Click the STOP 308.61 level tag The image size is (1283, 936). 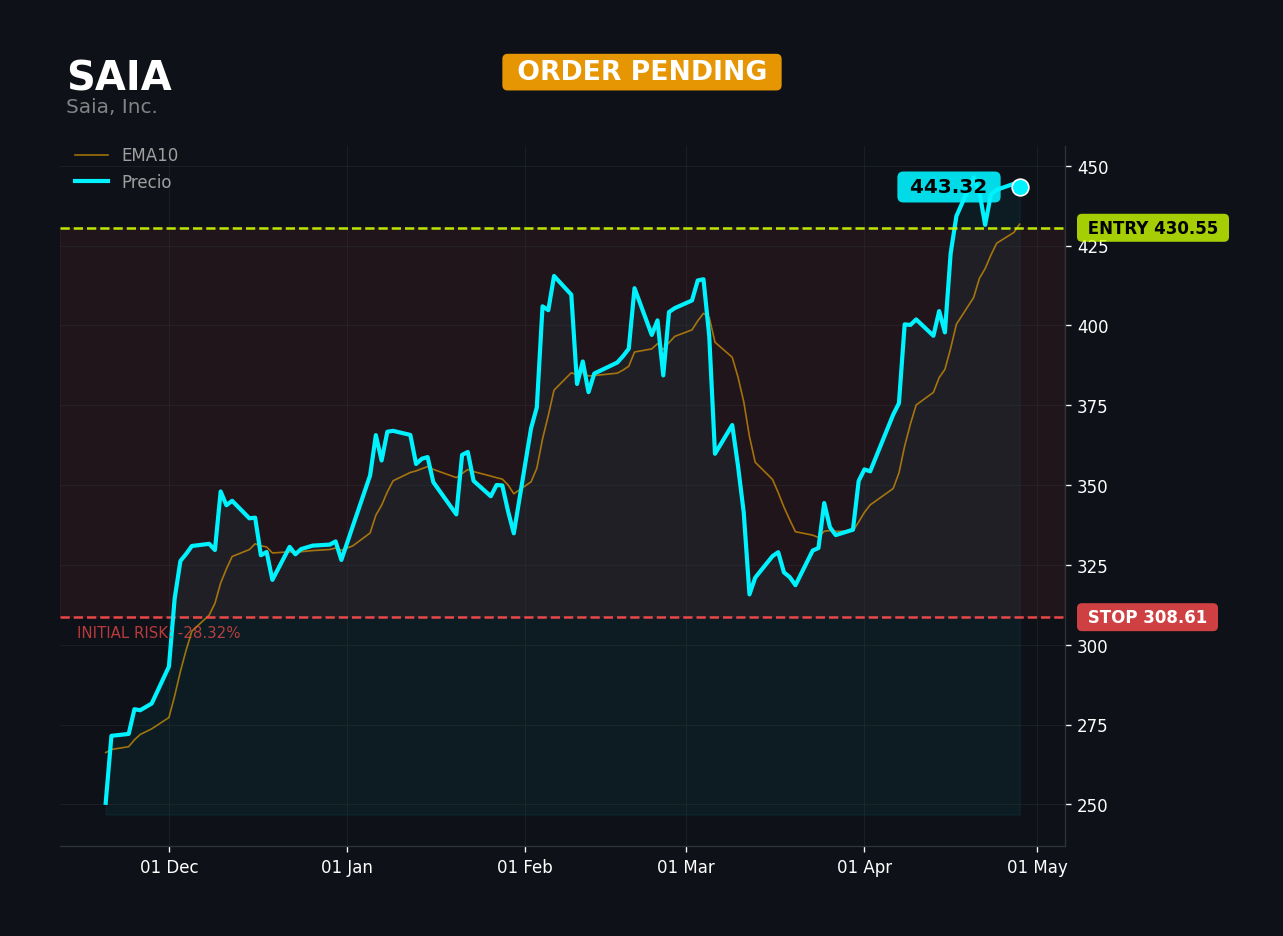(x=1147, y=617)
